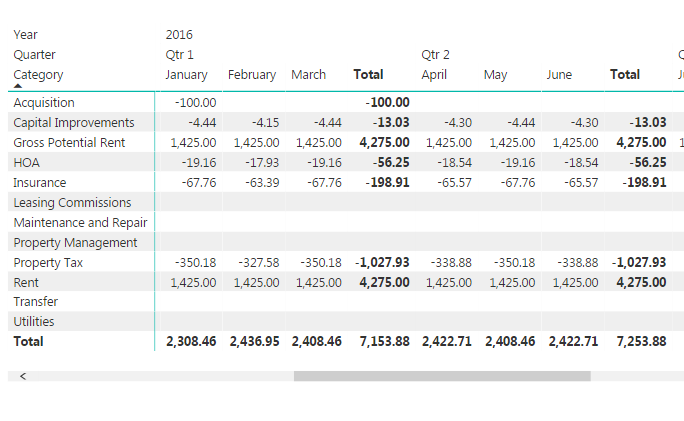The image size is (684, 421).
Task: Click Gross Potential Rent Qtr 2 total 4,275.00
Action: [641, 143]
